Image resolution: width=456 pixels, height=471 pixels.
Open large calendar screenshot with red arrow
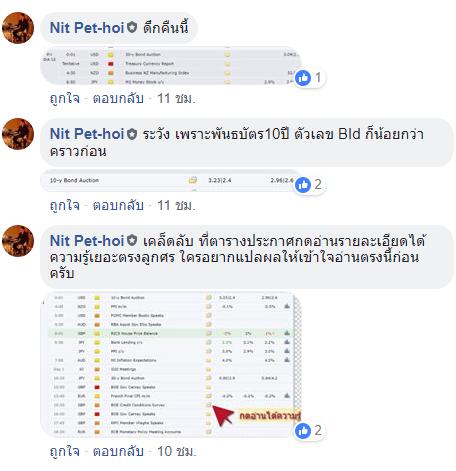pyautogui.click(x=170, y=365)
